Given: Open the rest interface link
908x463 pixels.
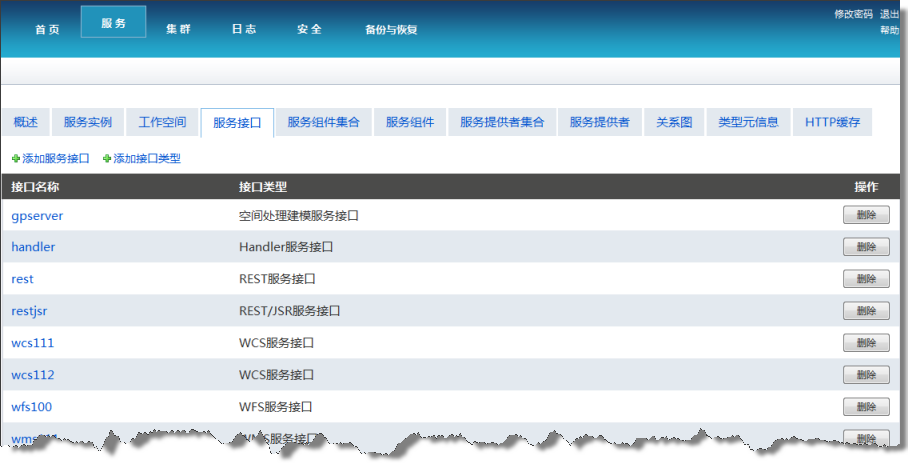Looking at the screenshot, I should [22, 279].
